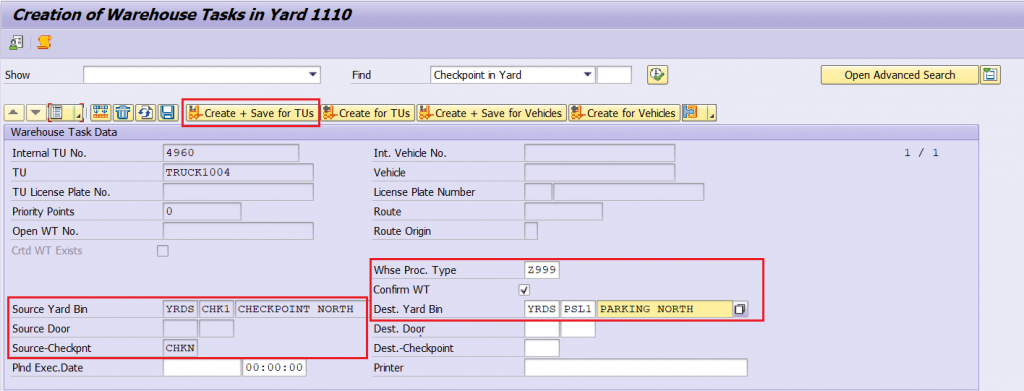Open the last toolbar icon's dropdown menu
The width and height of the screenshot is (1024, 391).
coord(712,115)
